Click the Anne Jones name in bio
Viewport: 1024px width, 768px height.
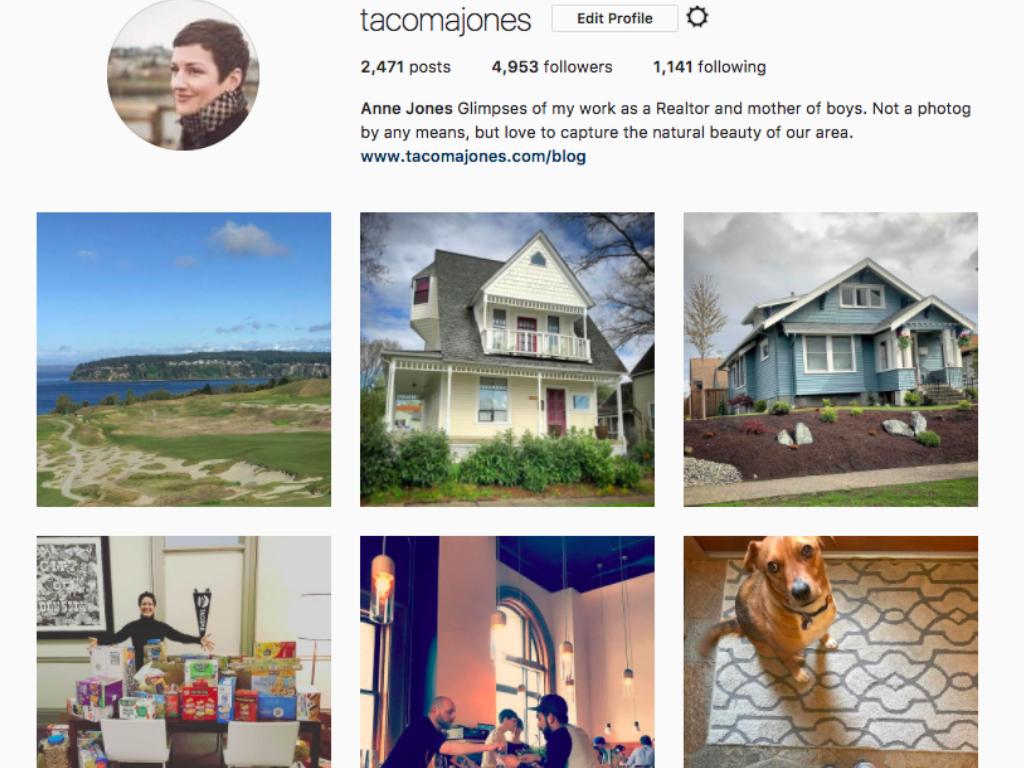pyautogui.click(x=406, y=108)
